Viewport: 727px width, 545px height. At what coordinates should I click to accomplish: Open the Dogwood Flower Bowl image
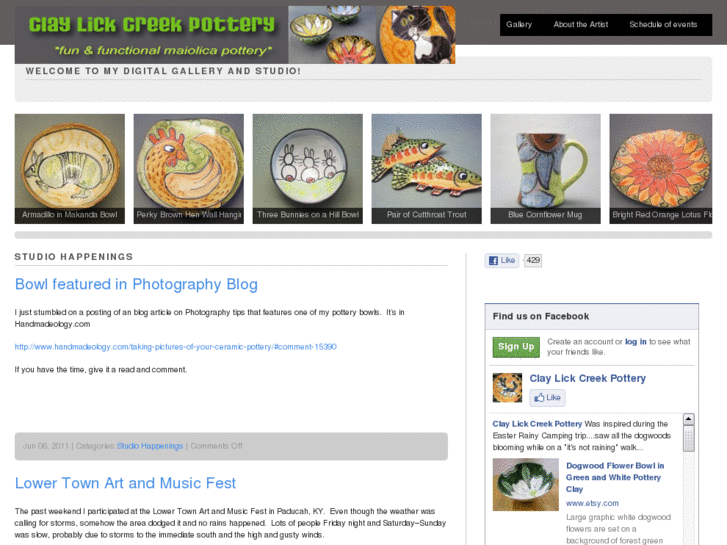point(525,484)
